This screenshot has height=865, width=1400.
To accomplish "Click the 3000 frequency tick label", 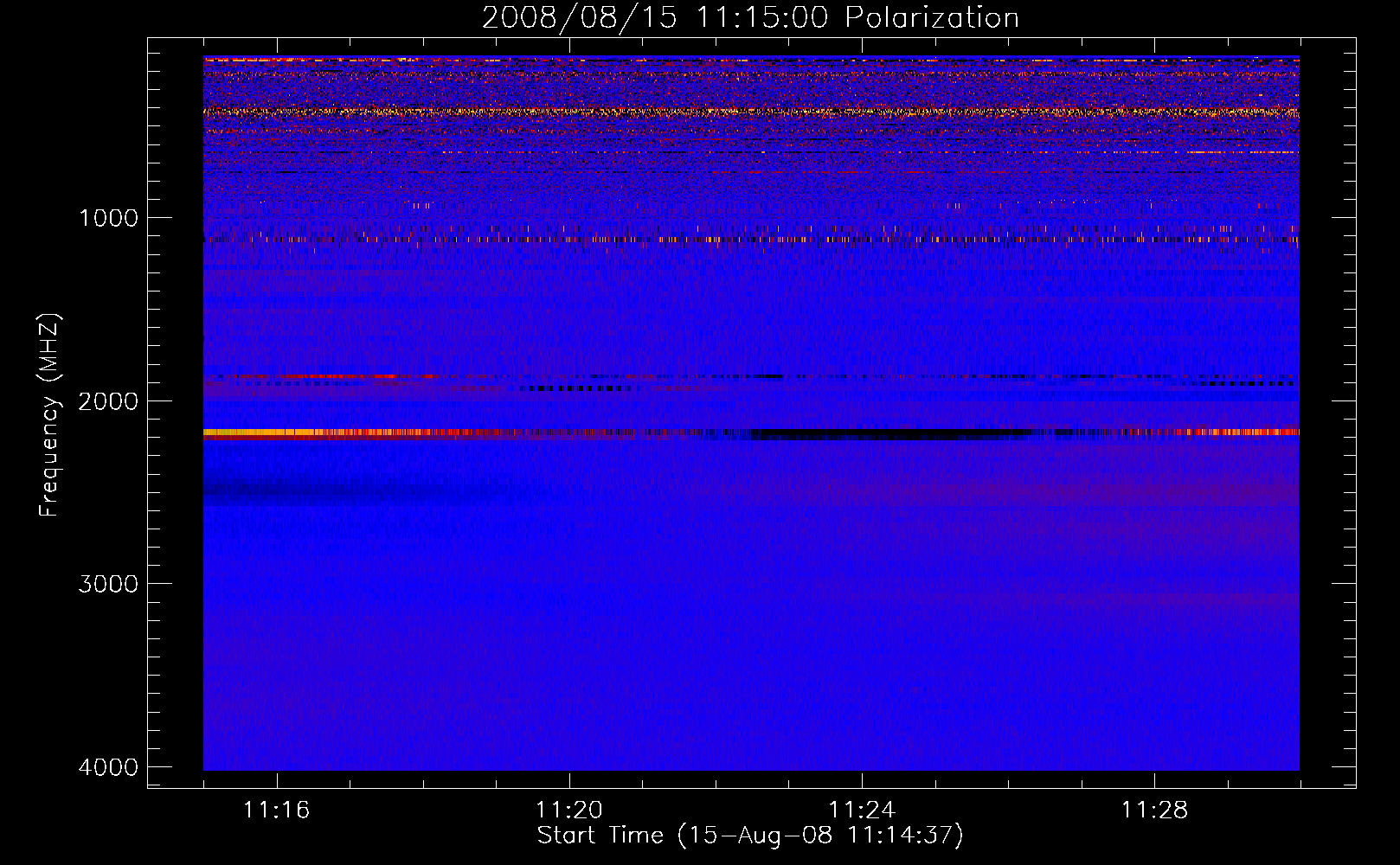I will (108, 584).
